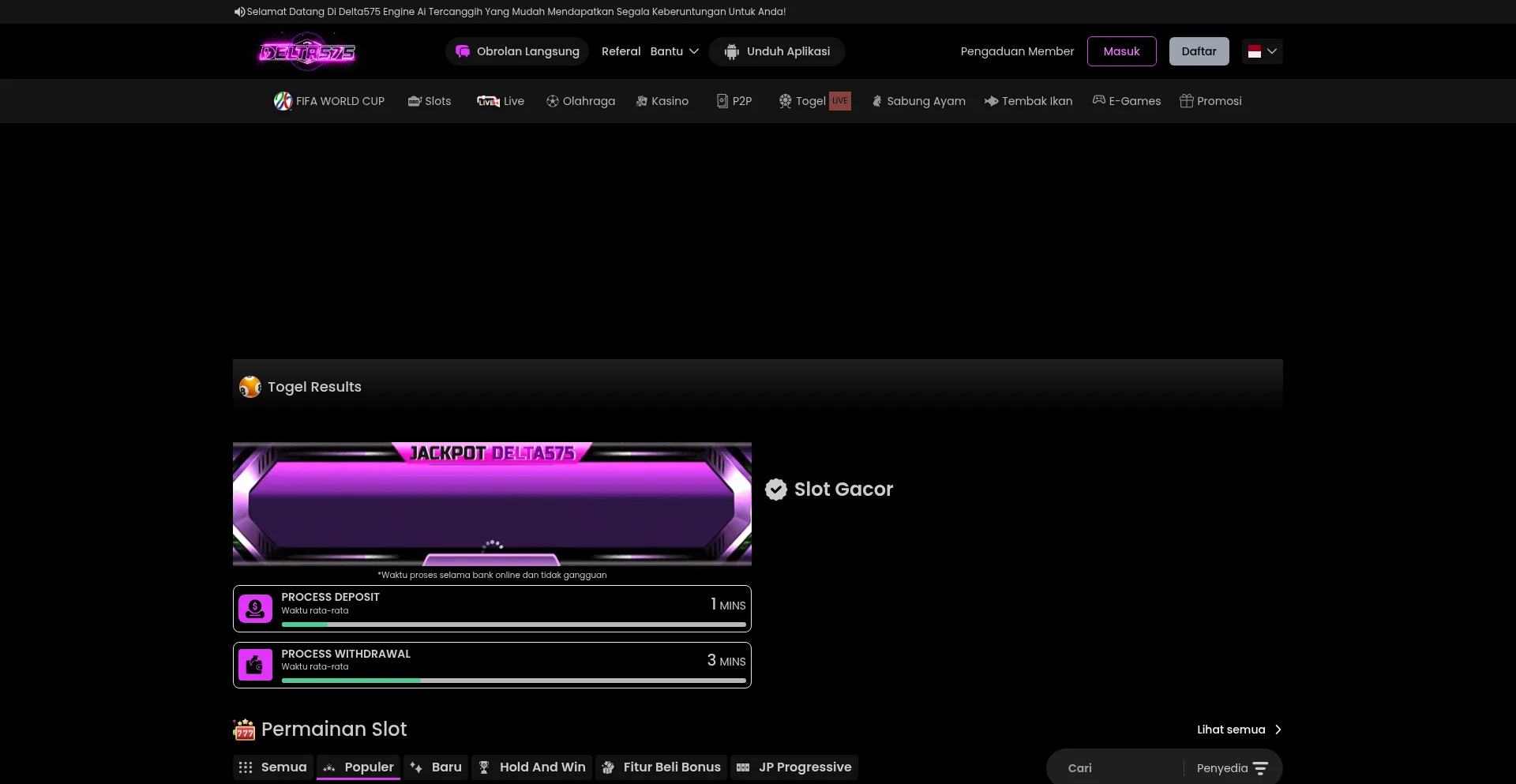Click the Permainan Slot 777 icon

point(244,730)
